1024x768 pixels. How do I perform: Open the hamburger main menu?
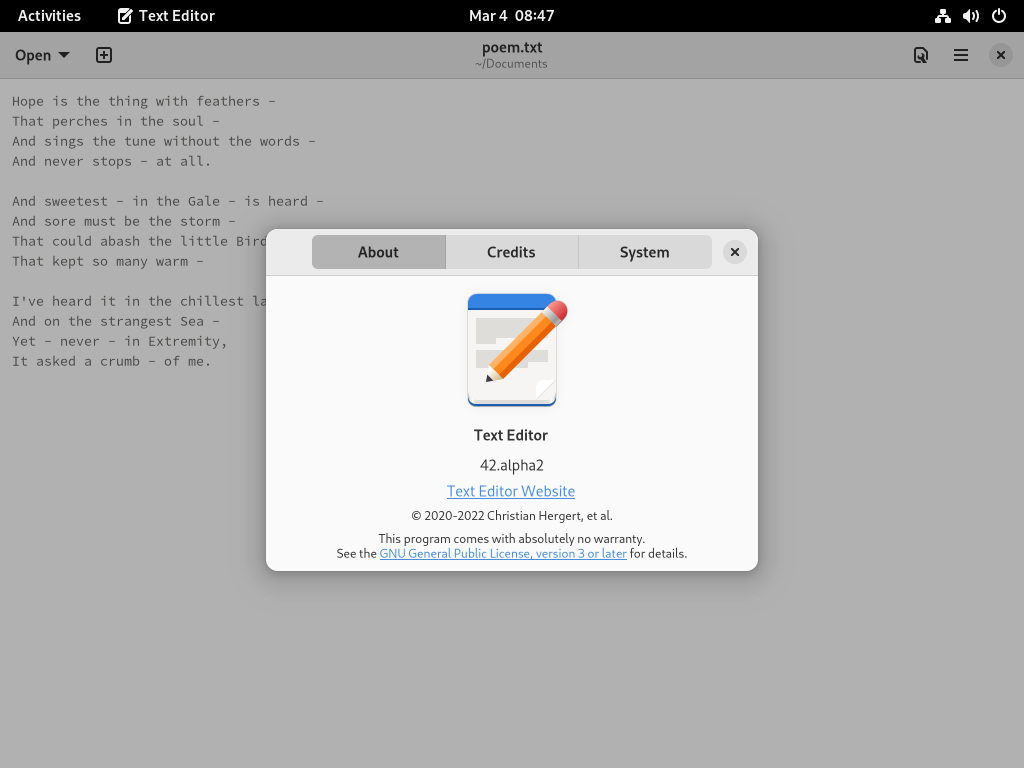(961, 55)
